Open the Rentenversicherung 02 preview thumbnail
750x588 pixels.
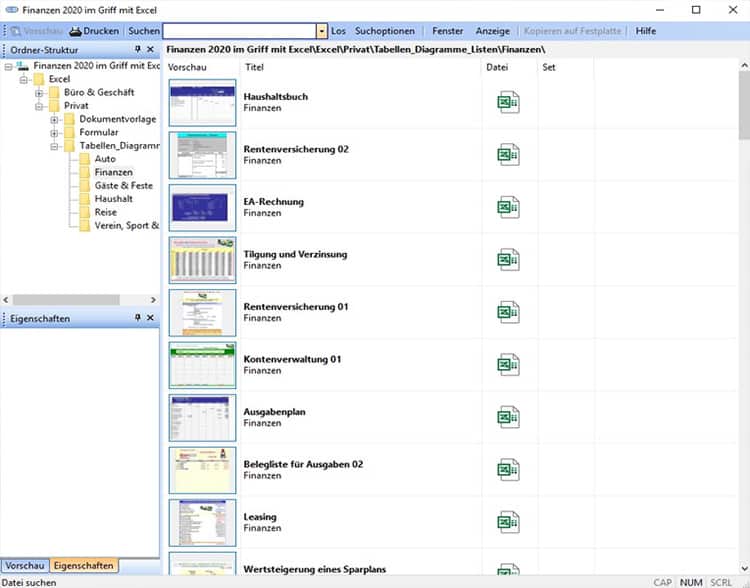pos(202,155)
